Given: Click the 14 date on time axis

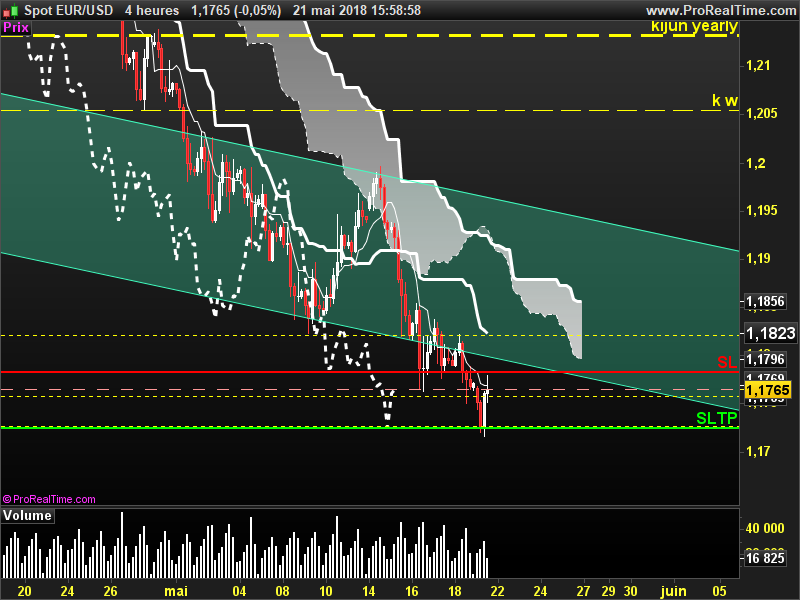Looking at the screenshot, I should 368,591.
